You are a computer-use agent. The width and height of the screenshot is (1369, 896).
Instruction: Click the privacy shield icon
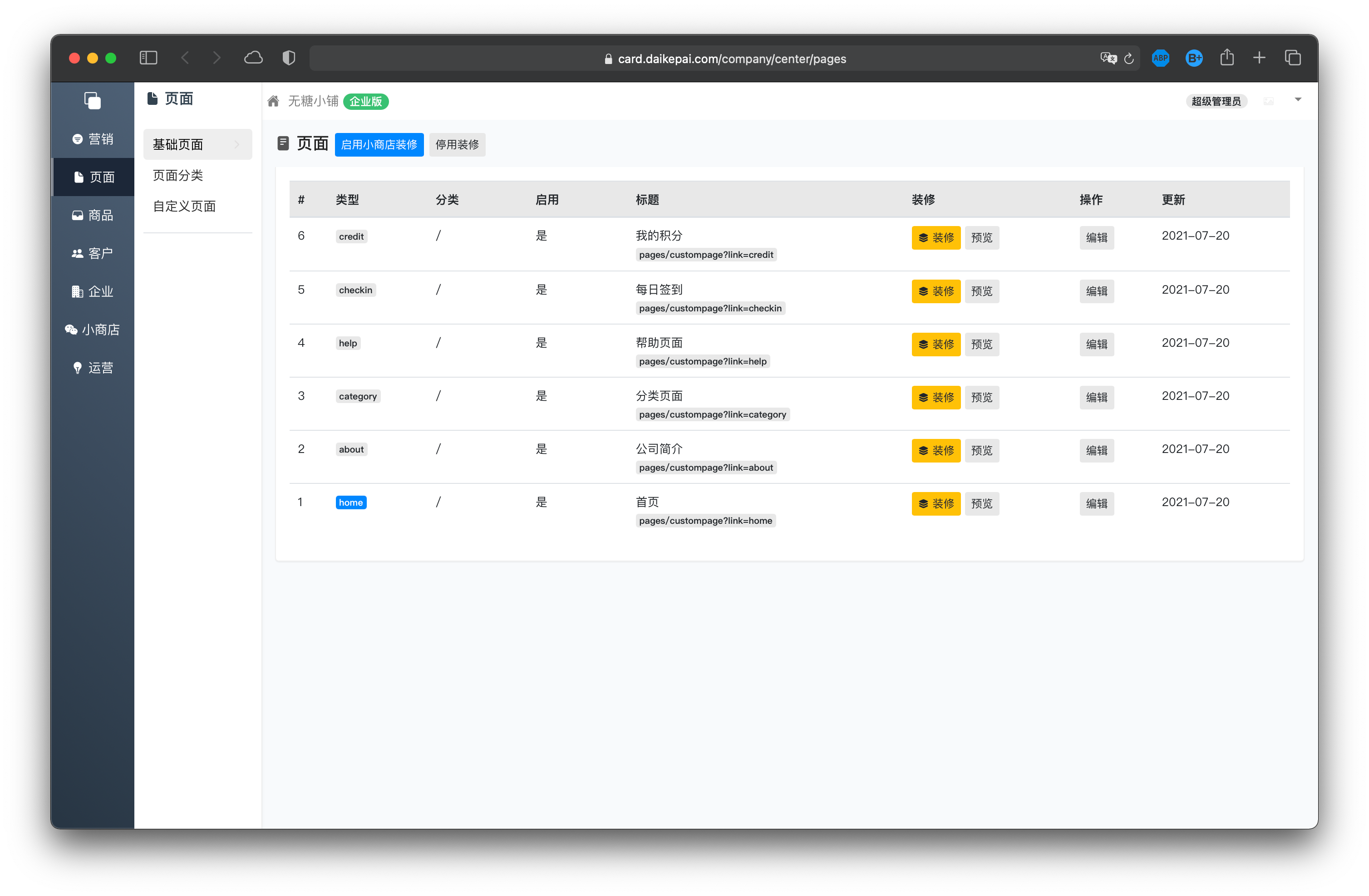coord(289,58)
